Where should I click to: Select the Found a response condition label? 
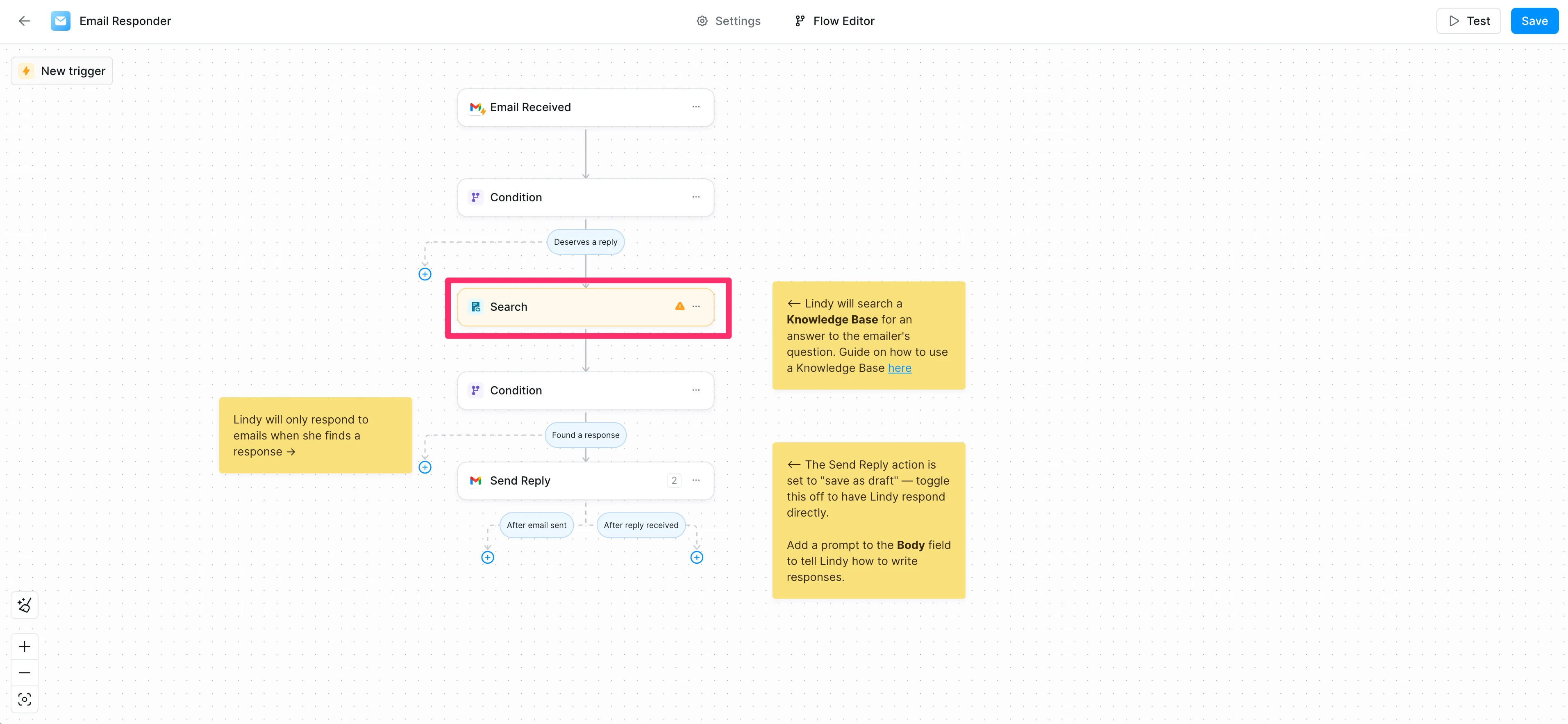(585, 435)
